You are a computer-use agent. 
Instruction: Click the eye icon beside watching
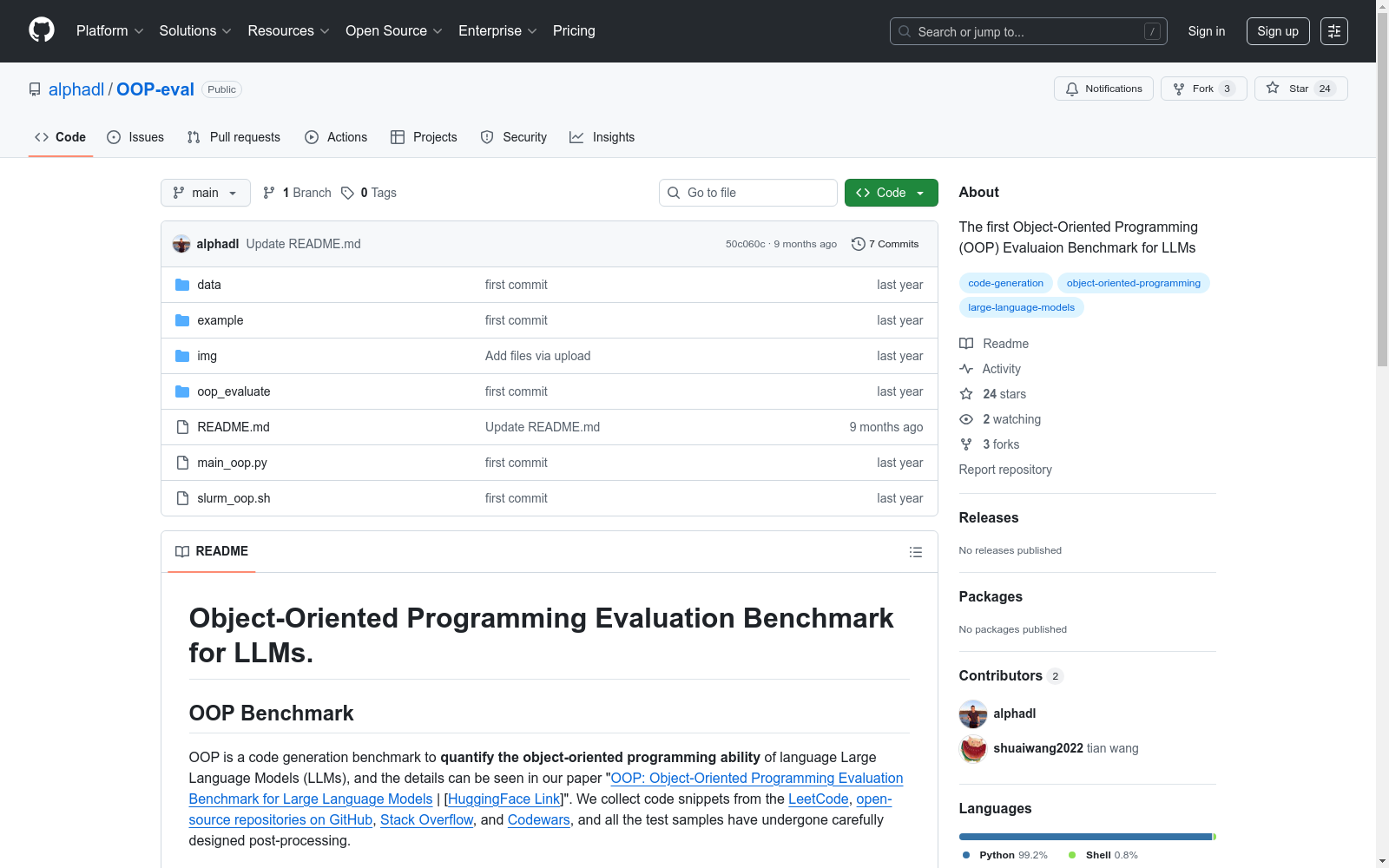coord(966,419)
